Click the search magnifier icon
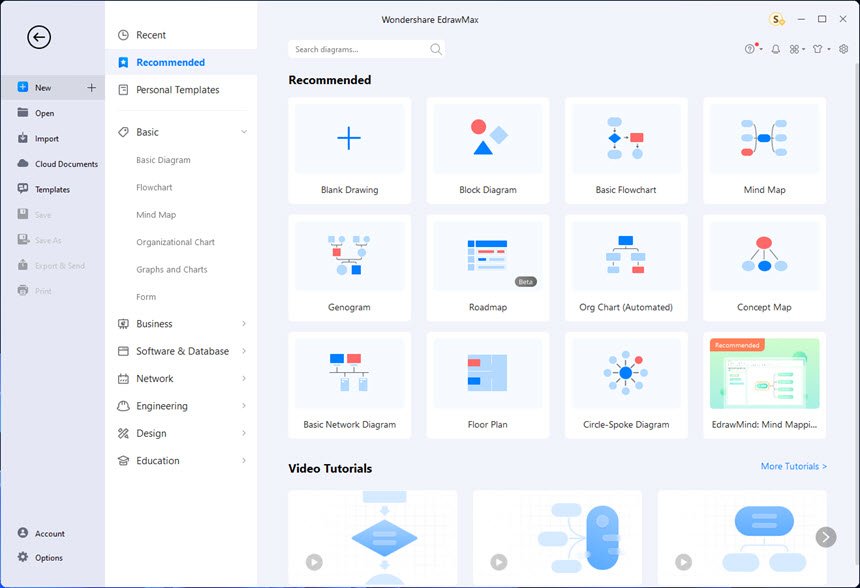860x588 pixels. (x=436, y=49)
